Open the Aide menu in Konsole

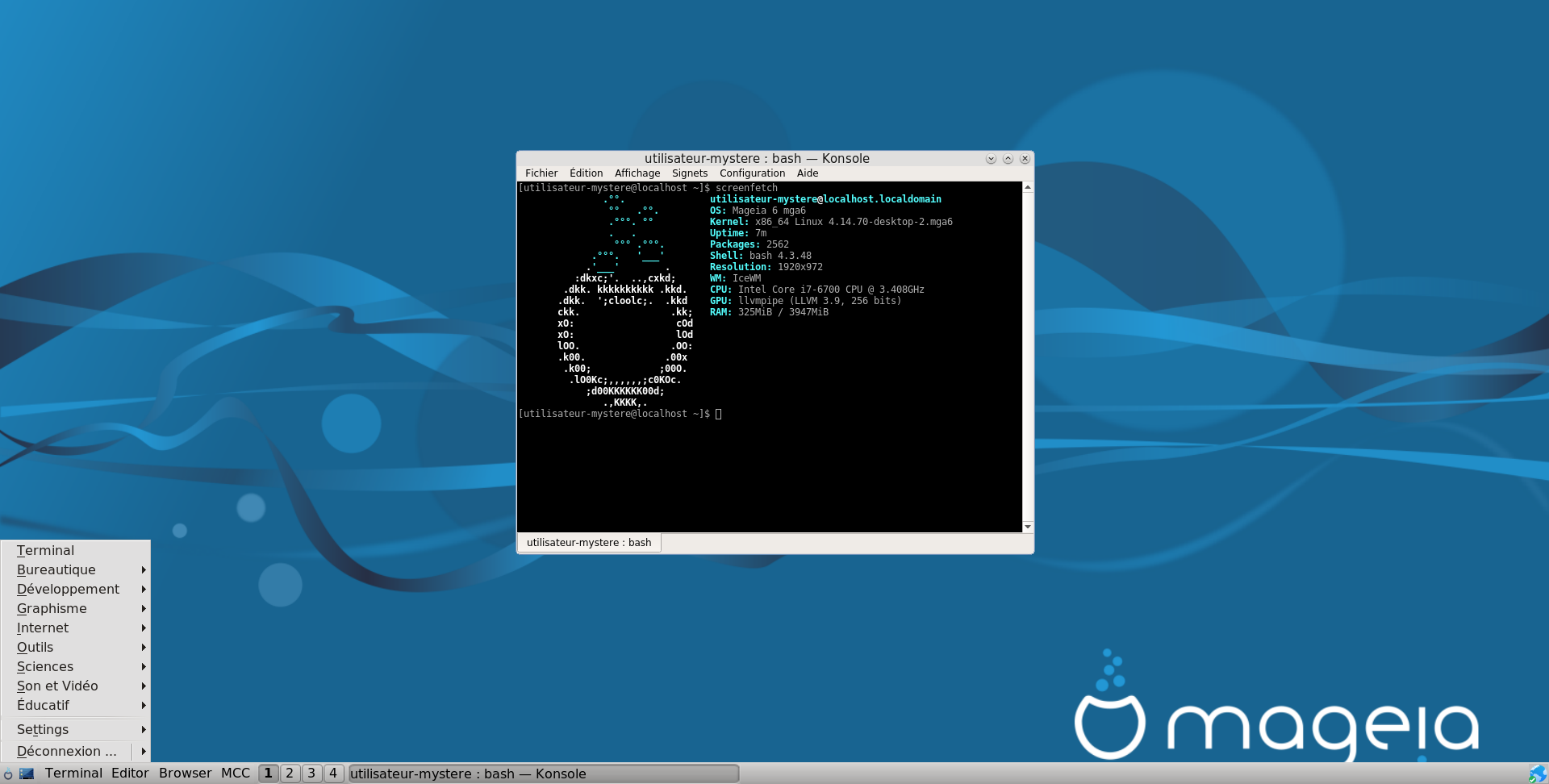coord(808,173)
